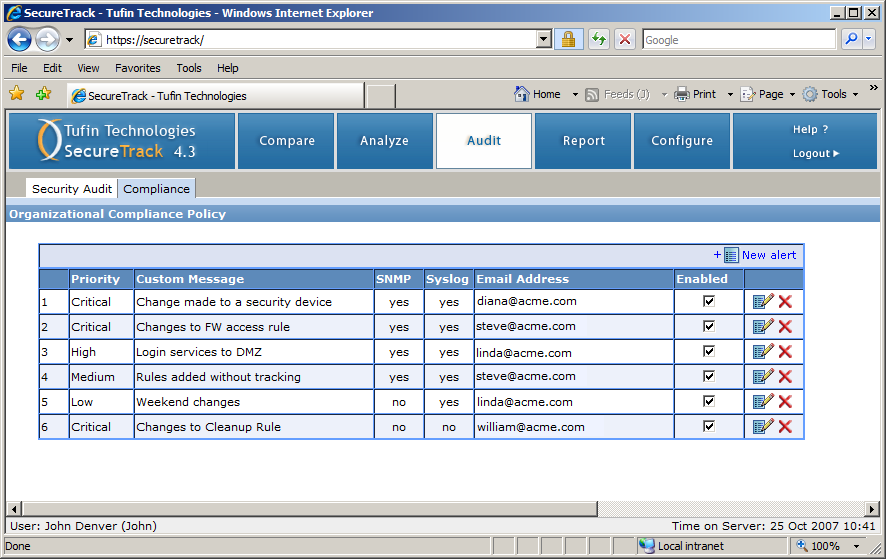Viewport: 886px width, 559px height.
Task: Open the Tools menu in menu bar
Action: tap(189, 68)
